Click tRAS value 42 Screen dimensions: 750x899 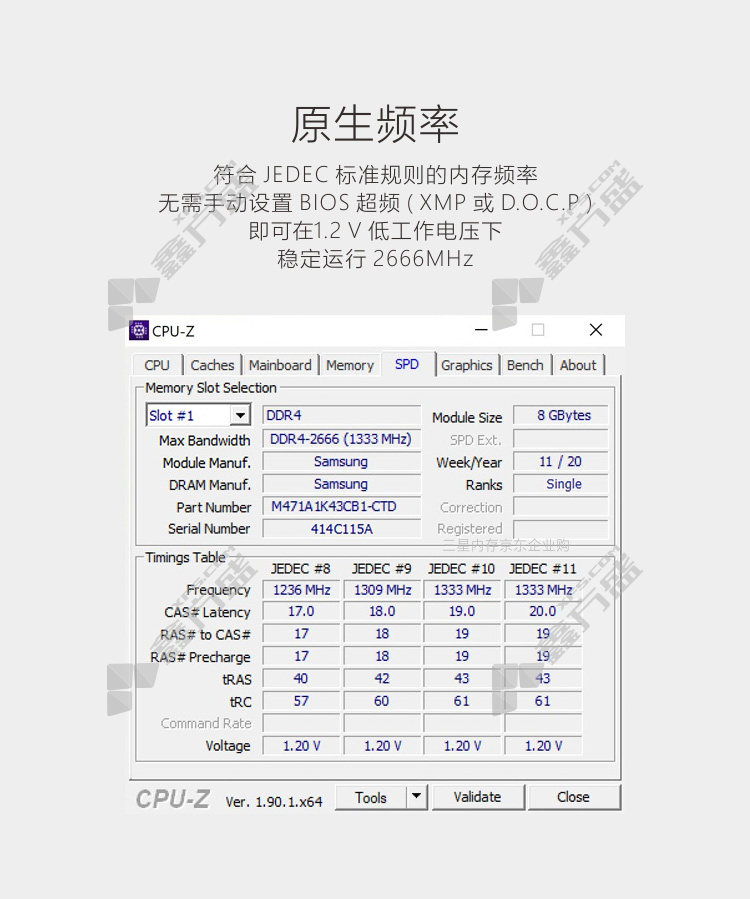(x=382, y=679)
